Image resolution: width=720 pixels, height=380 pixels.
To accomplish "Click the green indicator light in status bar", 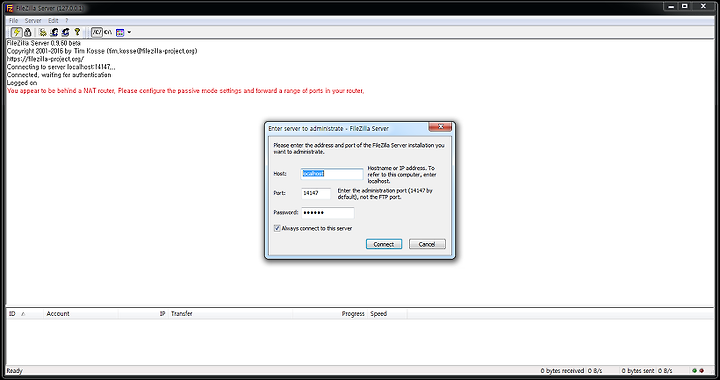I will [694, 371].
